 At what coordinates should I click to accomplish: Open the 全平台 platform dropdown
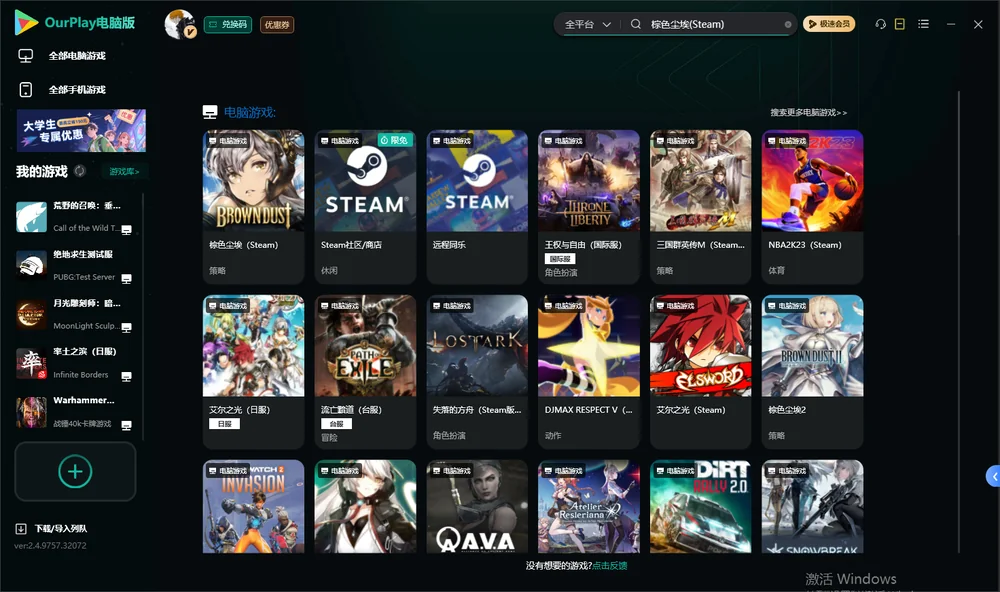click(x=587, y=24)
